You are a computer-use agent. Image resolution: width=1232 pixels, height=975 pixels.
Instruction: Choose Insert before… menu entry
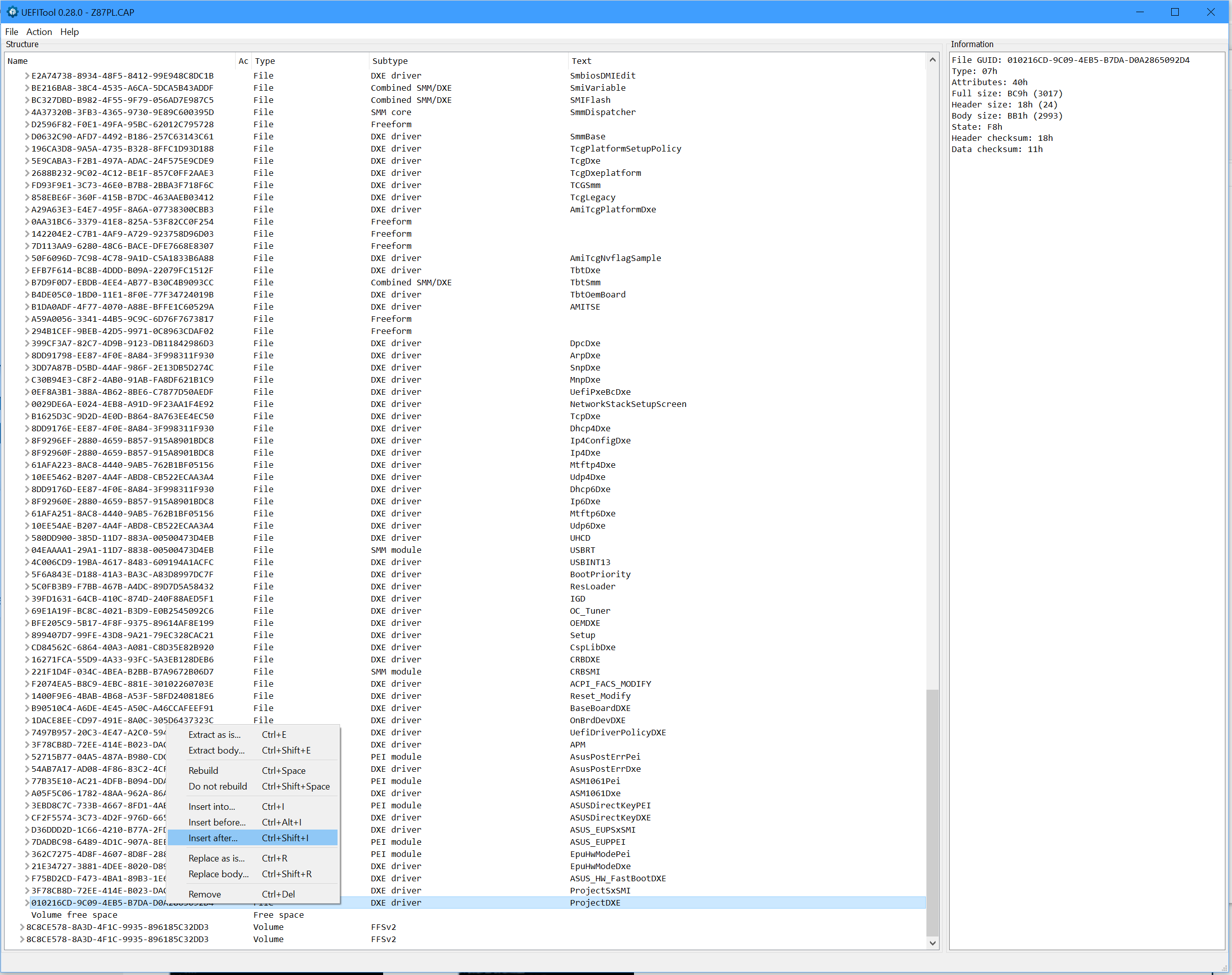pyautogui.click(x=253, y=822)
